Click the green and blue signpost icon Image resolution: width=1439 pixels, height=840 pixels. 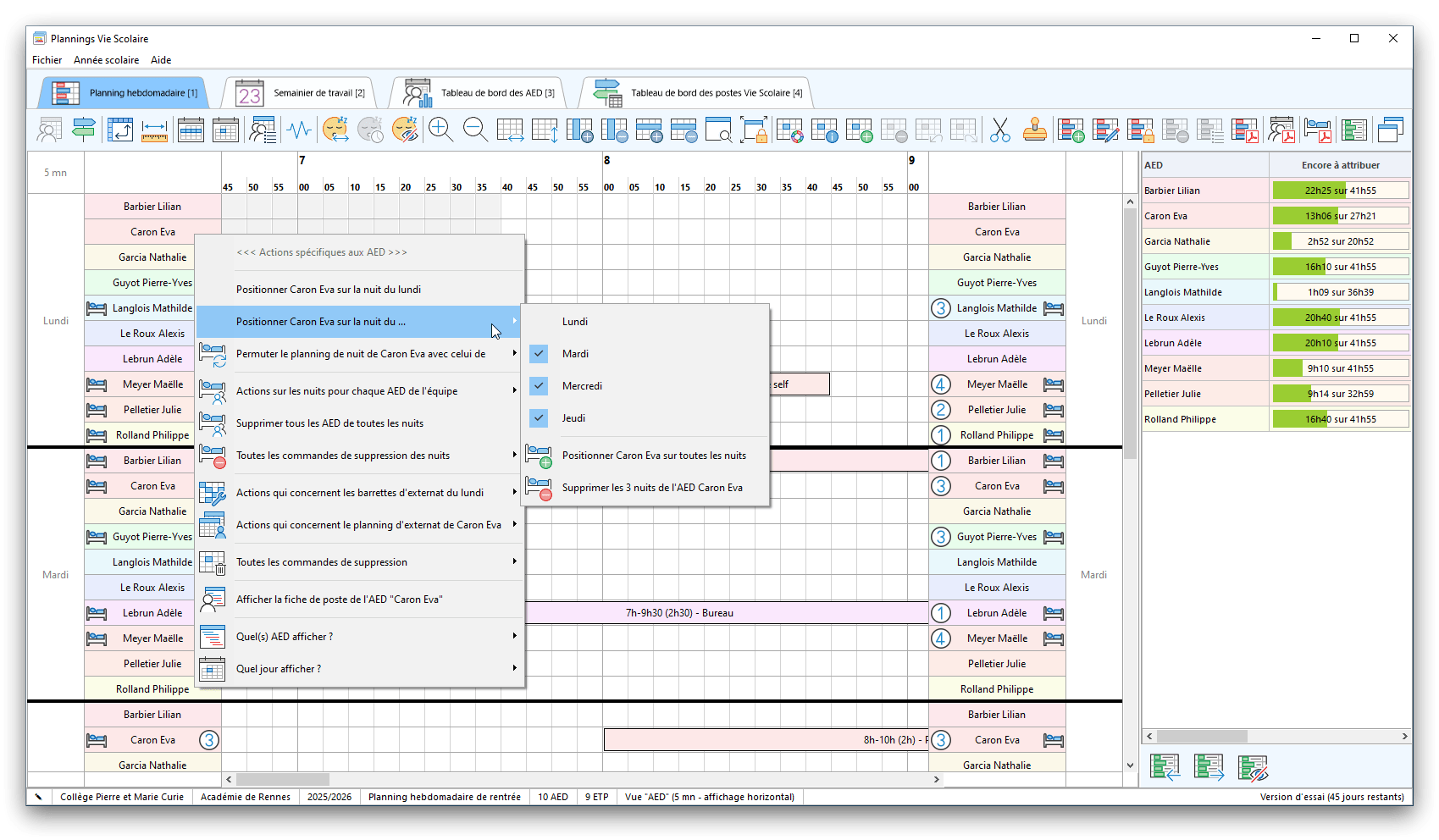click(84, 130)
